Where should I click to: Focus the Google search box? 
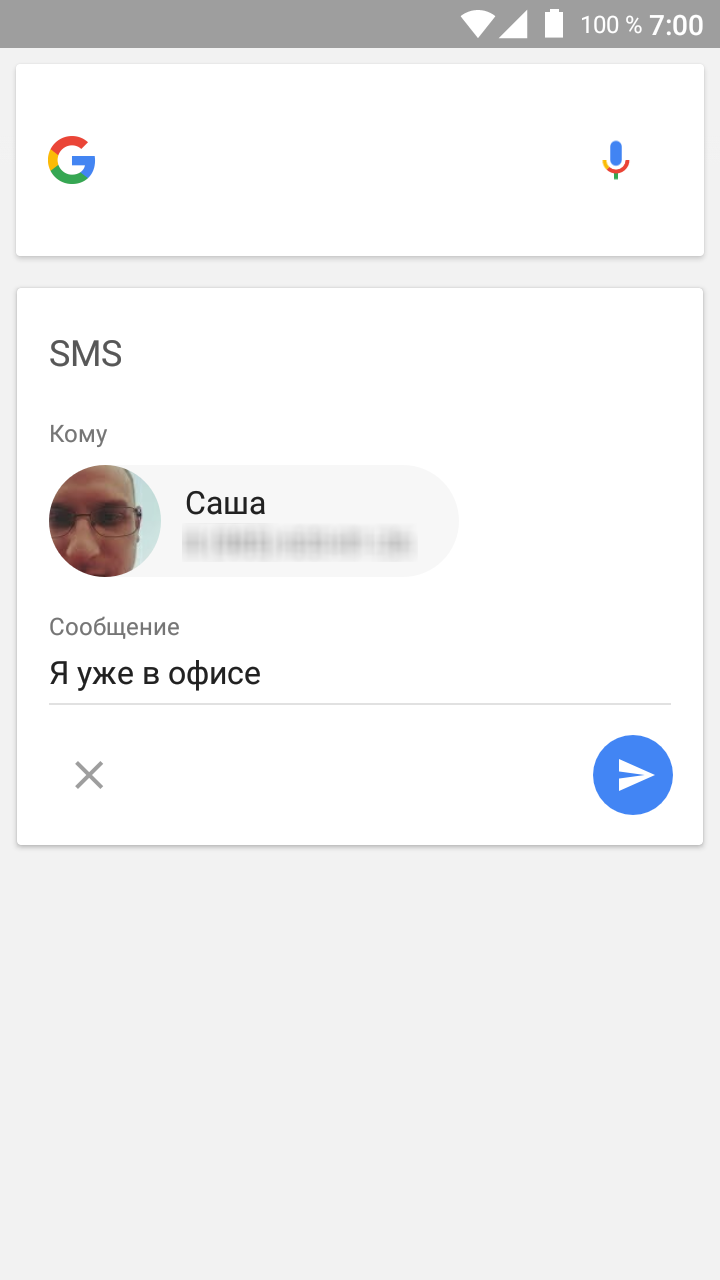[x=360, y=160]
